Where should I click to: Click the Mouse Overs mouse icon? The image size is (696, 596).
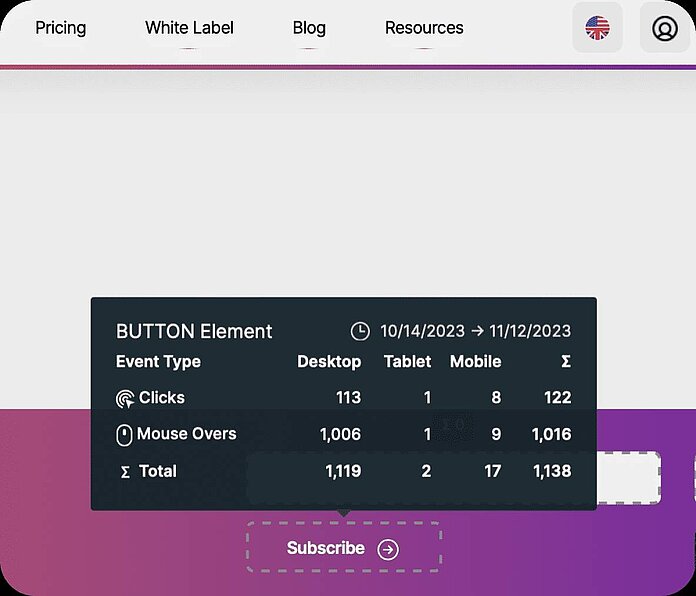tap(124, 435)
